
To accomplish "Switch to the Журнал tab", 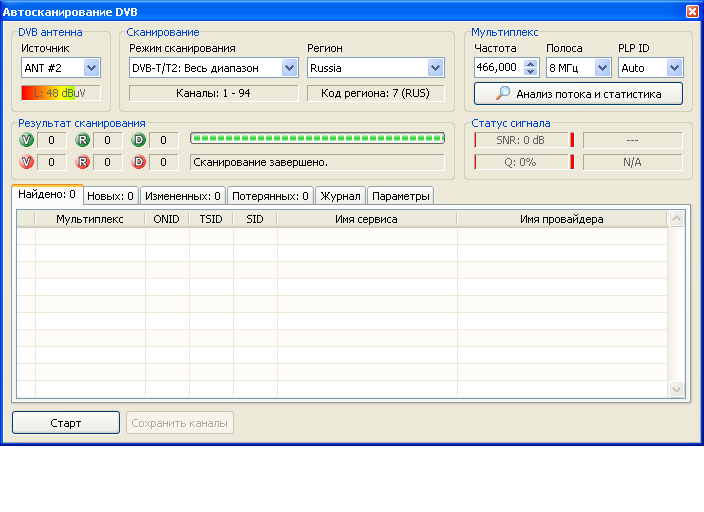I will point(340,196).
